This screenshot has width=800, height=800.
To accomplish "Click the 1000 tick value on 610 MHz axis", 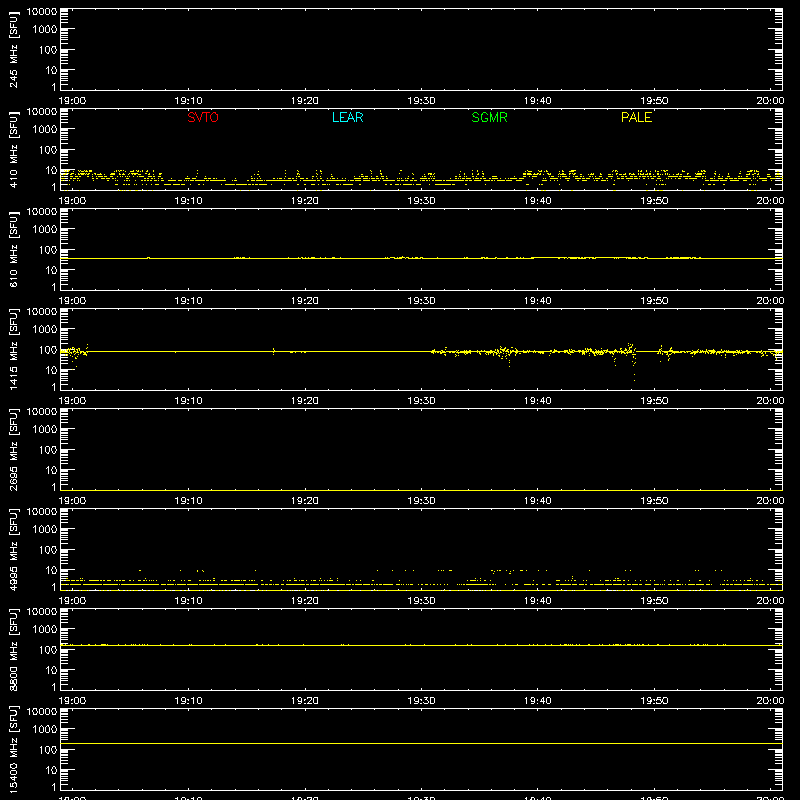I will 45,229.
